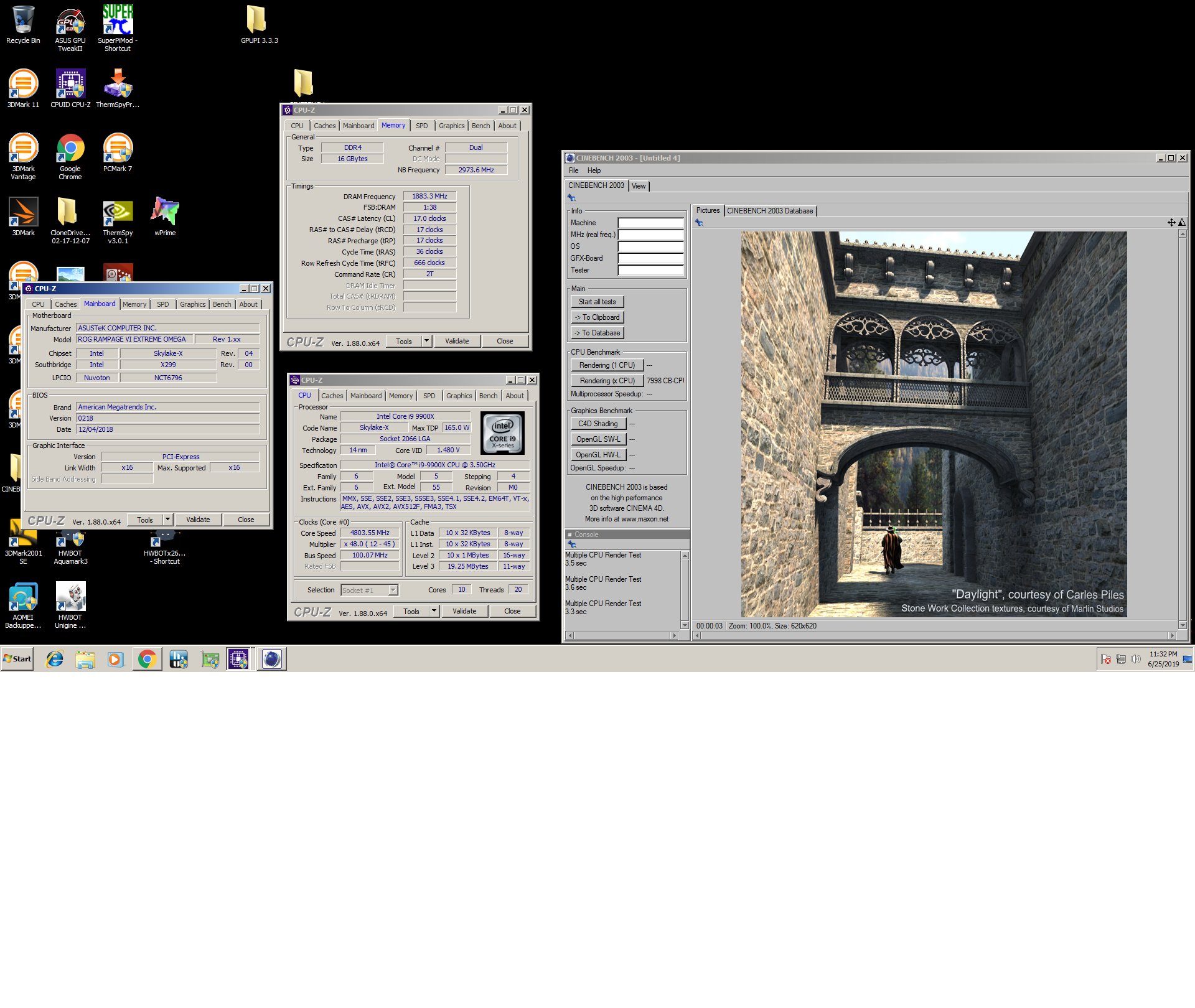Image resolution: width=1195 pixels, height=1008 pixels.
Task: Run Rendering (1 CPU) benchmark
Action: tap(607, 365)
